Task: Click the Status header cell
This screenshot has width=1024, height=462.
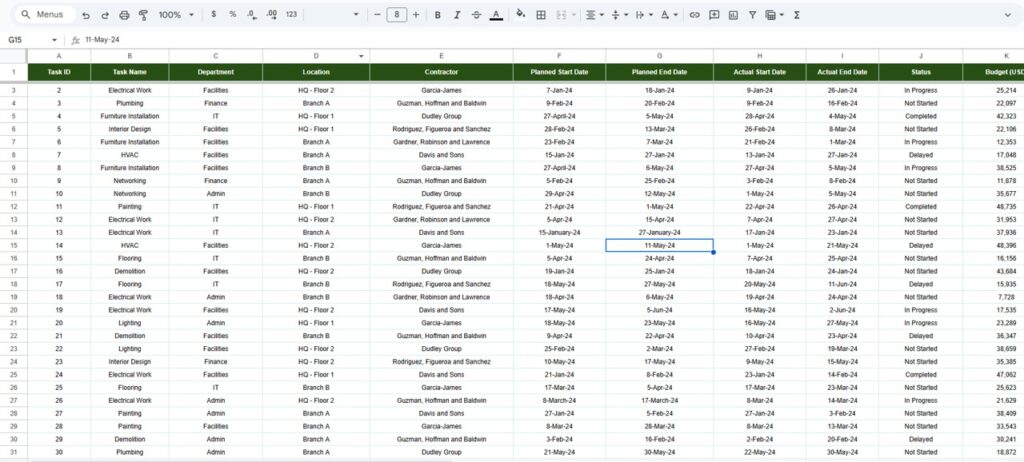Action: point(920,72)
